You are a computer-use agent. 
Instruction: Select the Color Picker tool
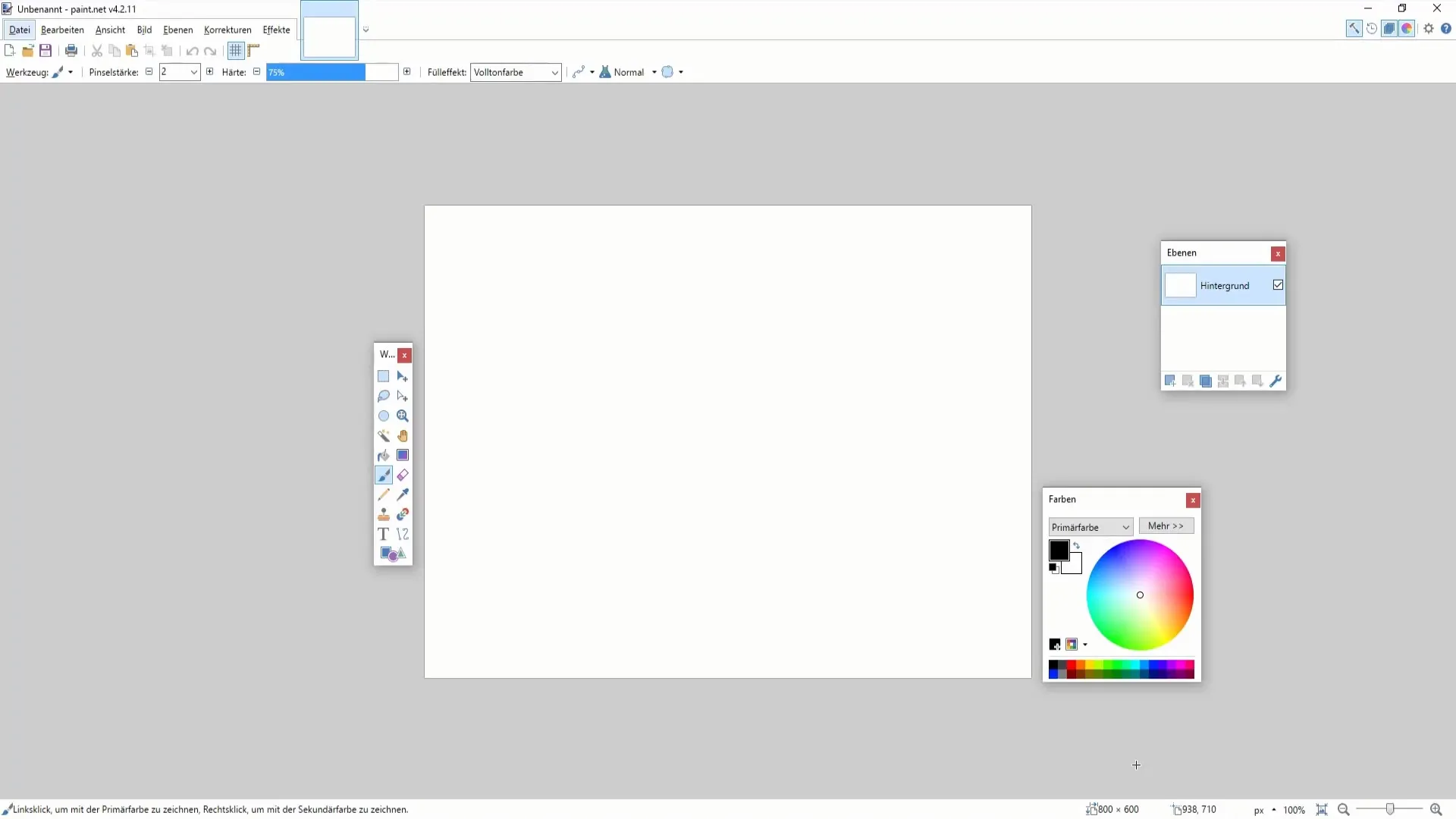coord(403,495)
